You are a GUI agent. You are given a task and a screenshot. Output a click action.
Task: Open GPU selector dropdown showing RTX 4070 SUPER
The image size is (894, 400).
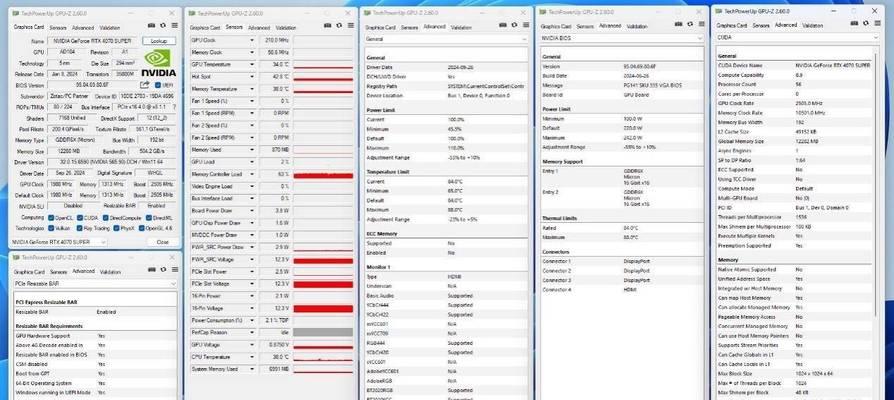pos(59,242)
